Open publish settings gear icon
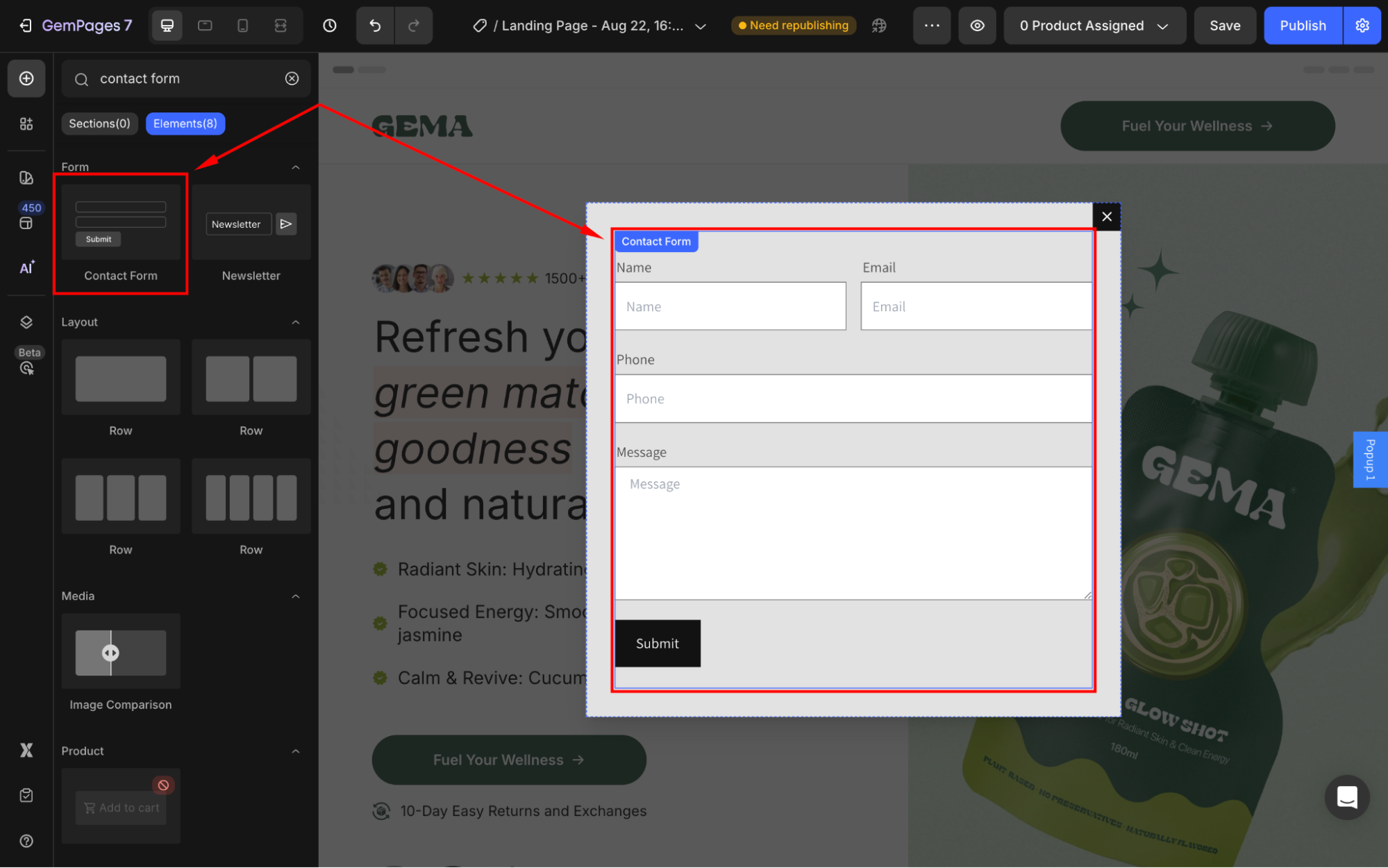 [x=1362, y=26]
